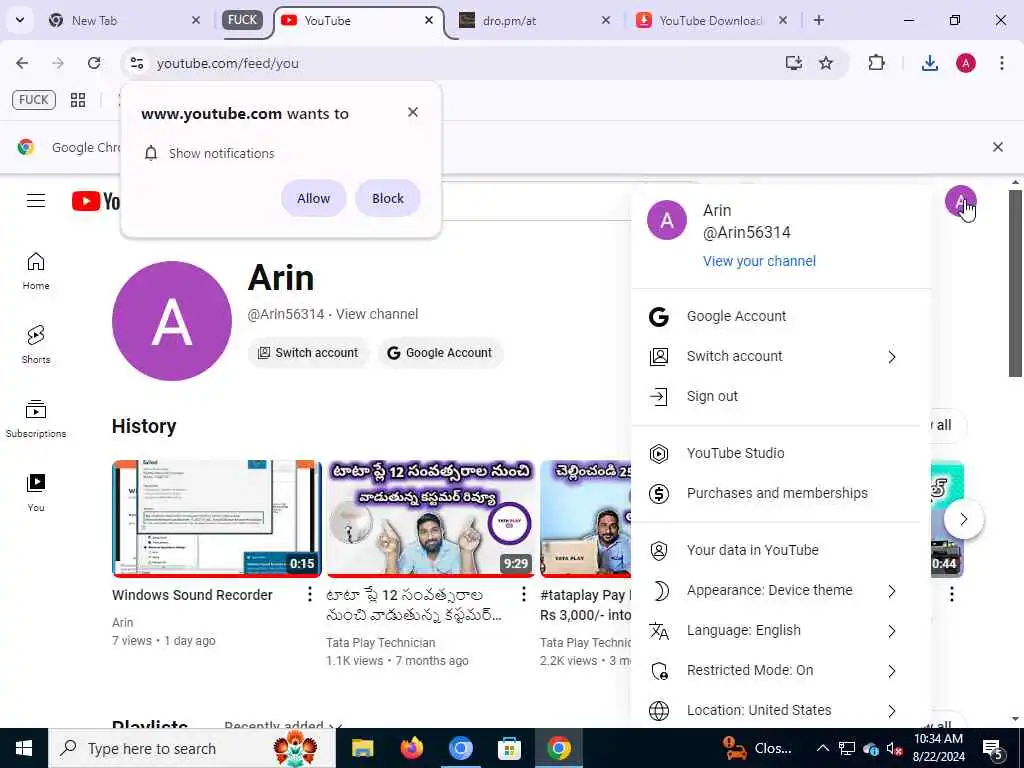Reload the page
Viewport: 1024px width, 768px height.
pos(94,63)
